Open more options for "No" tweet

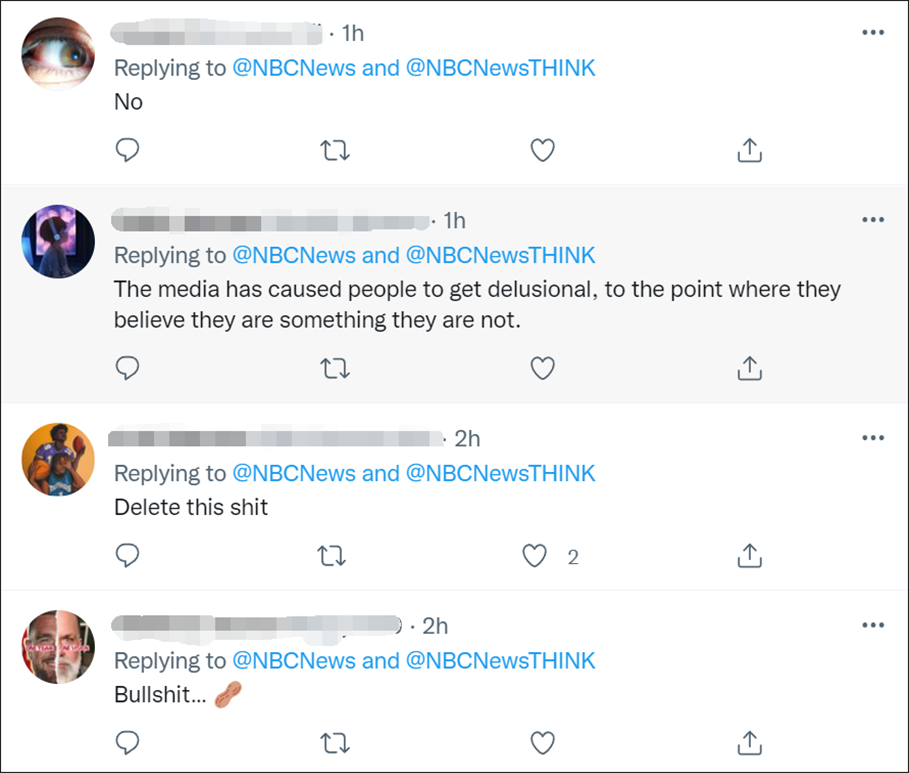873,33
